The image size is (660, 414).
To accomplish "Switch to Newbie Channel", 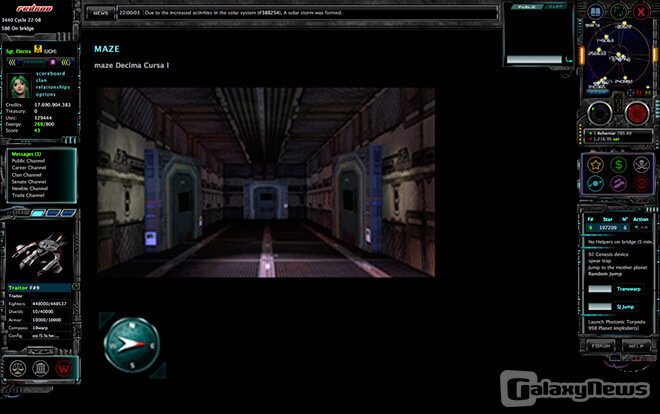I will click(29, 188).
